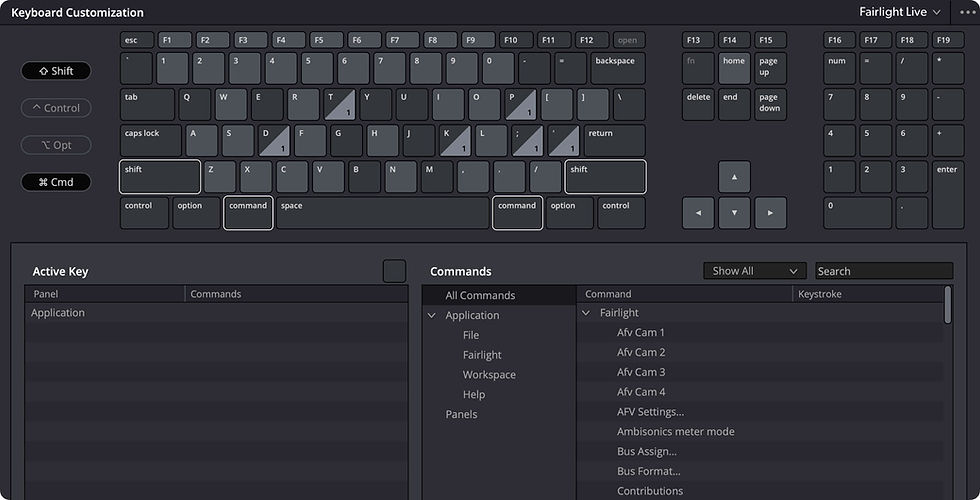Click the home key
The height and width of the screenshot is (500, 980).
734,68
